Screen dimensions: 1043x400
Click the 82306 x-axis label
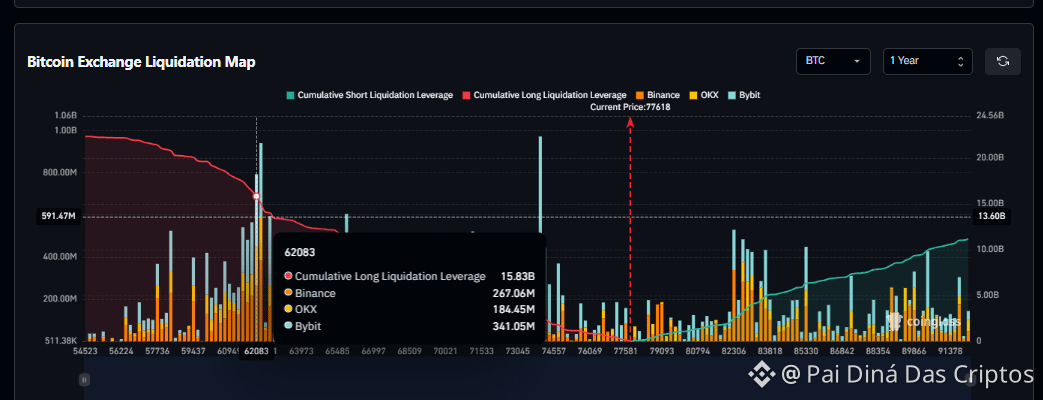pyautogui.click(x=733, y=351)
